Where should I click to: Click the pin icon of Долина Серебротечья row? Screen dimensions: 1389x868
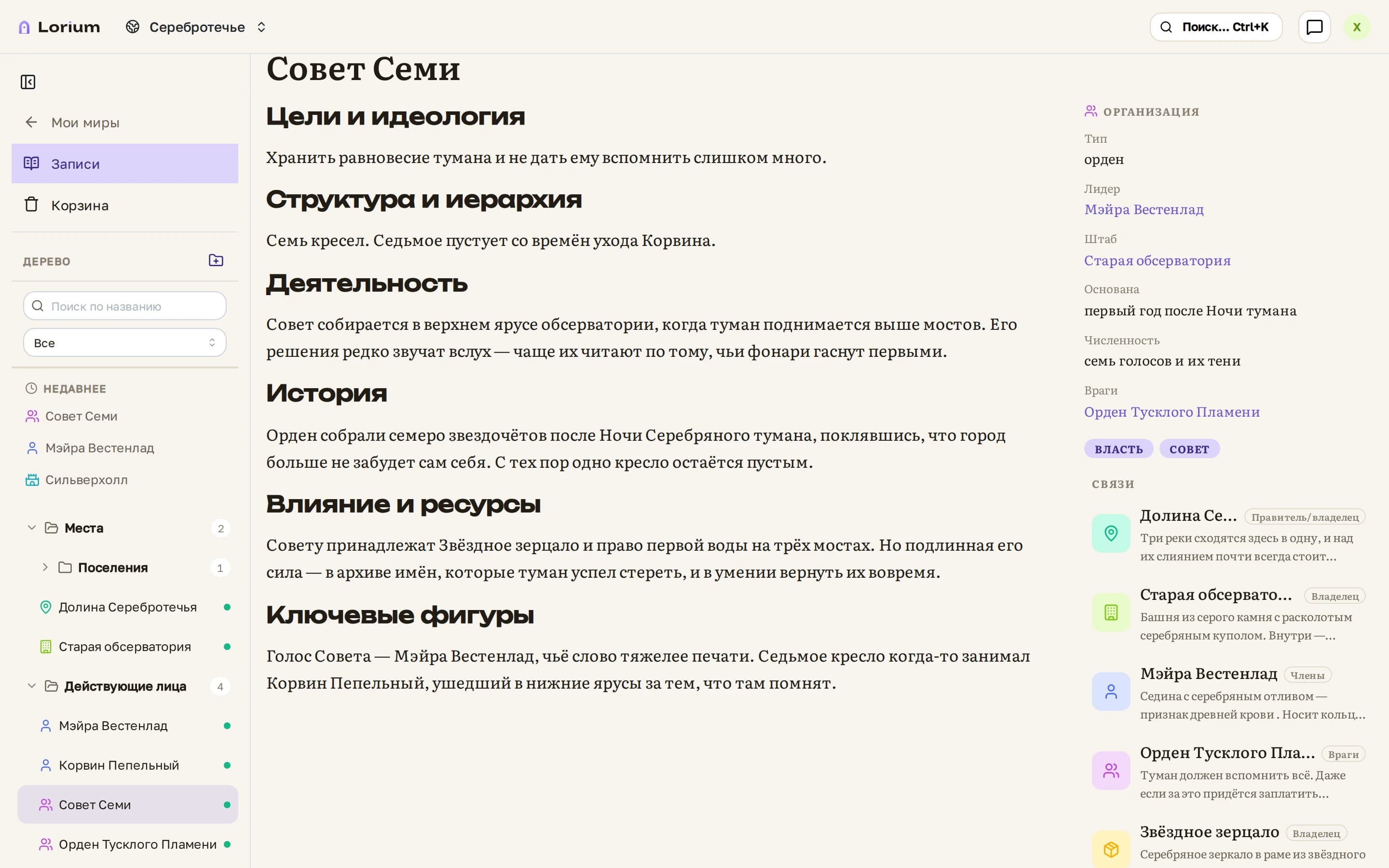click(46, 607)
